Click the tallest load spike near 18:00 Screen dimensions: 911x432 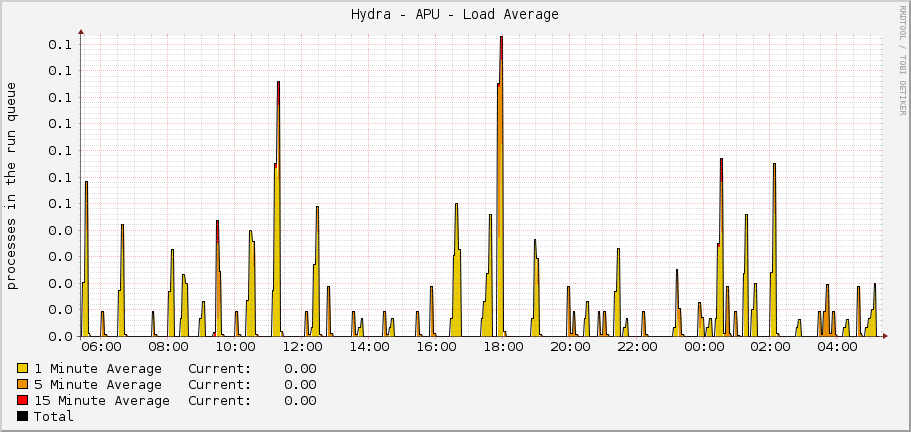(x=501, y=186)
